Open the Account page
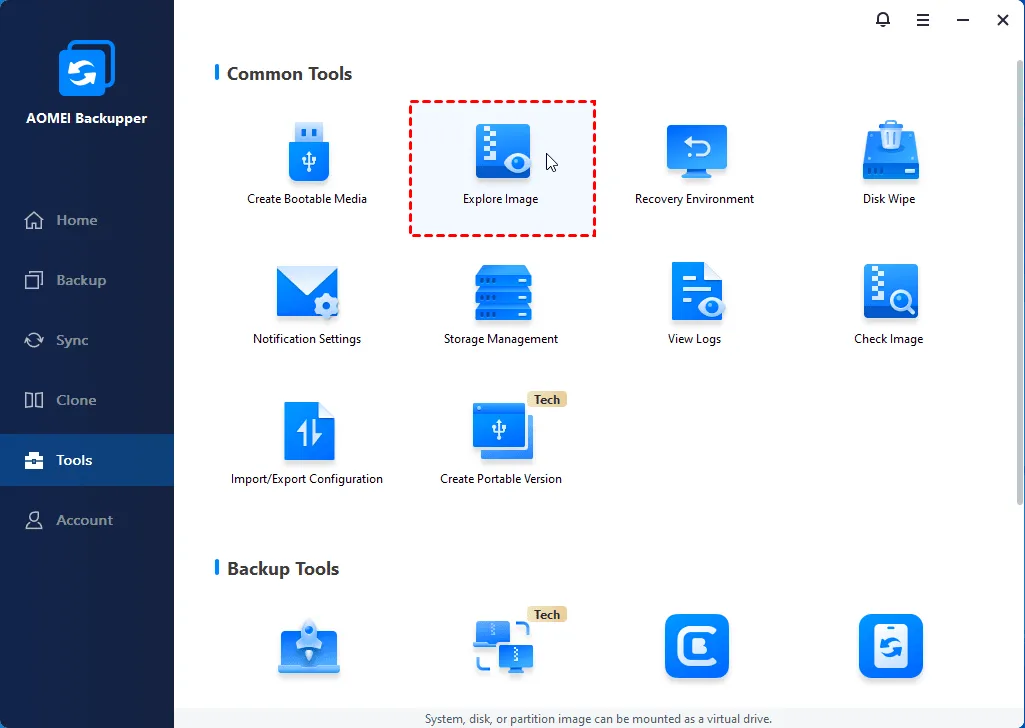Screen dimensions: 1025x728 pyautogui.click(x=84, y=520)
